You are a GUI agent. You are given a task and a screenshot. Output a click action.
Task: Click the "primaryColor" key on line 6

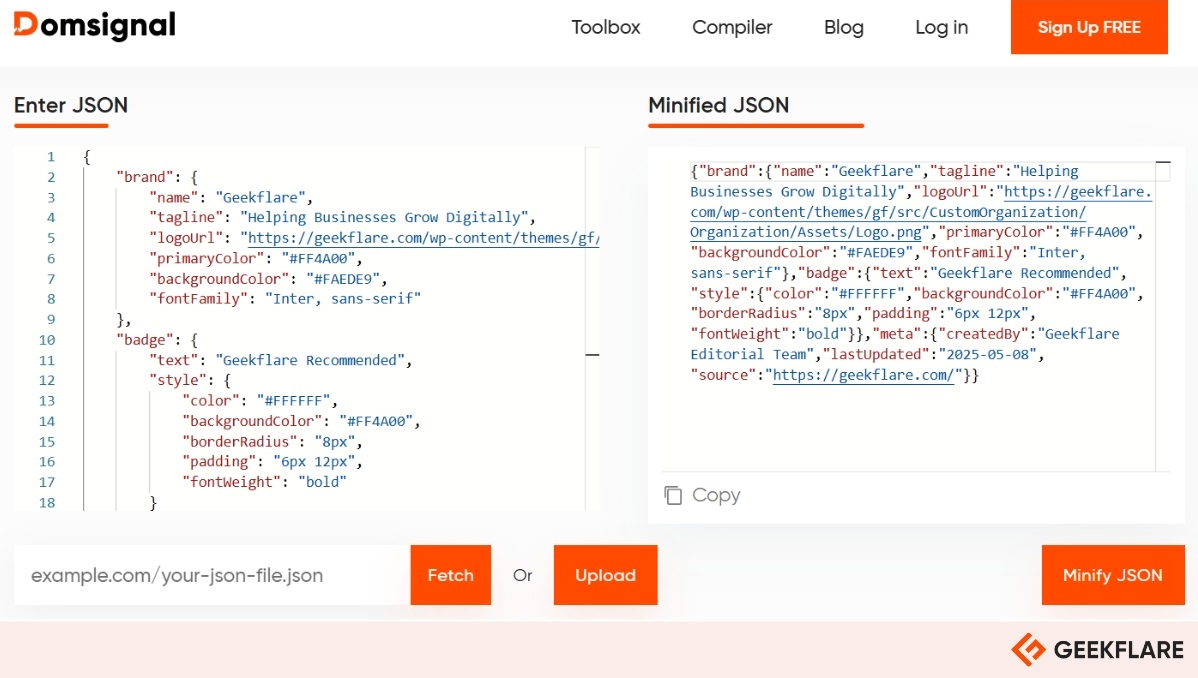pos(206,258)
